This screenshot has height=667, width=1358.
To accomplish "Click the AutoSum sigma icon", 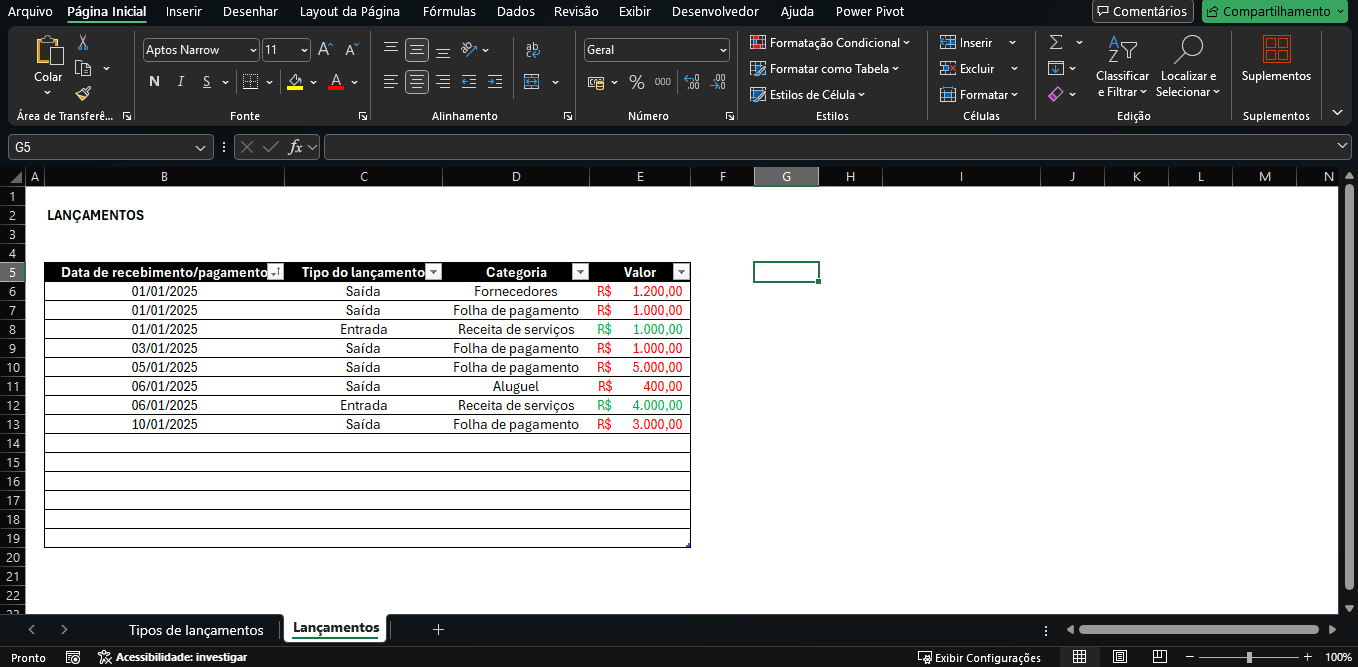I will coord(1056,42).
